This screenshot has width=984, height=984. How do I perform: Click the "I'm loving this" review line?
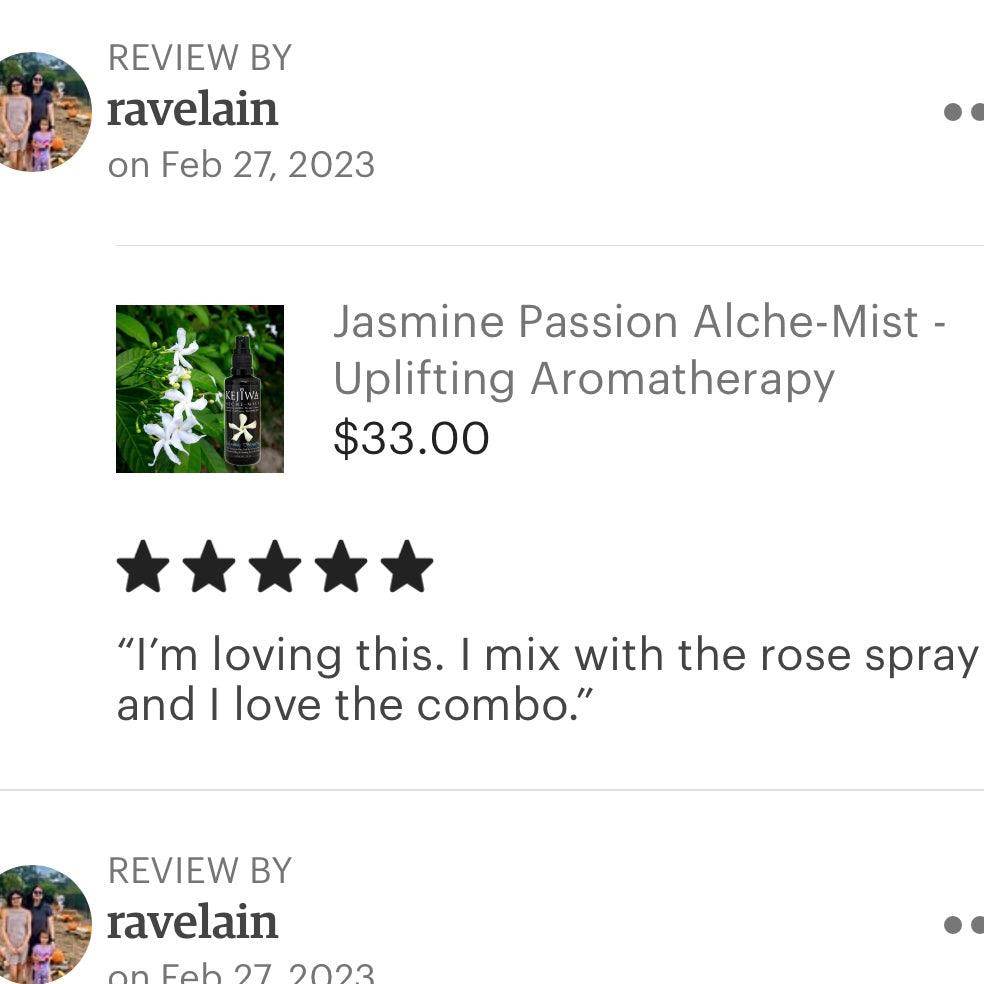[547, 656]
